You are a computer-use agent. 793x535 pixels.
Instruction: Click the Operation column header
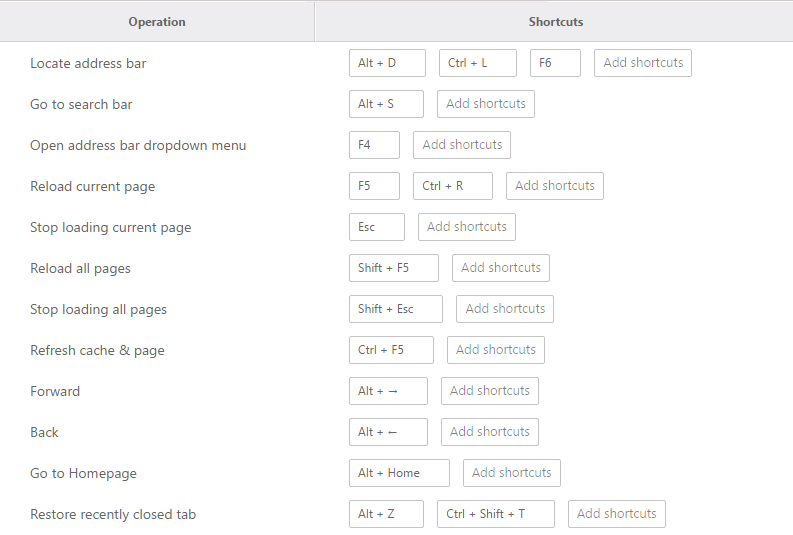[x=157, y=22]
